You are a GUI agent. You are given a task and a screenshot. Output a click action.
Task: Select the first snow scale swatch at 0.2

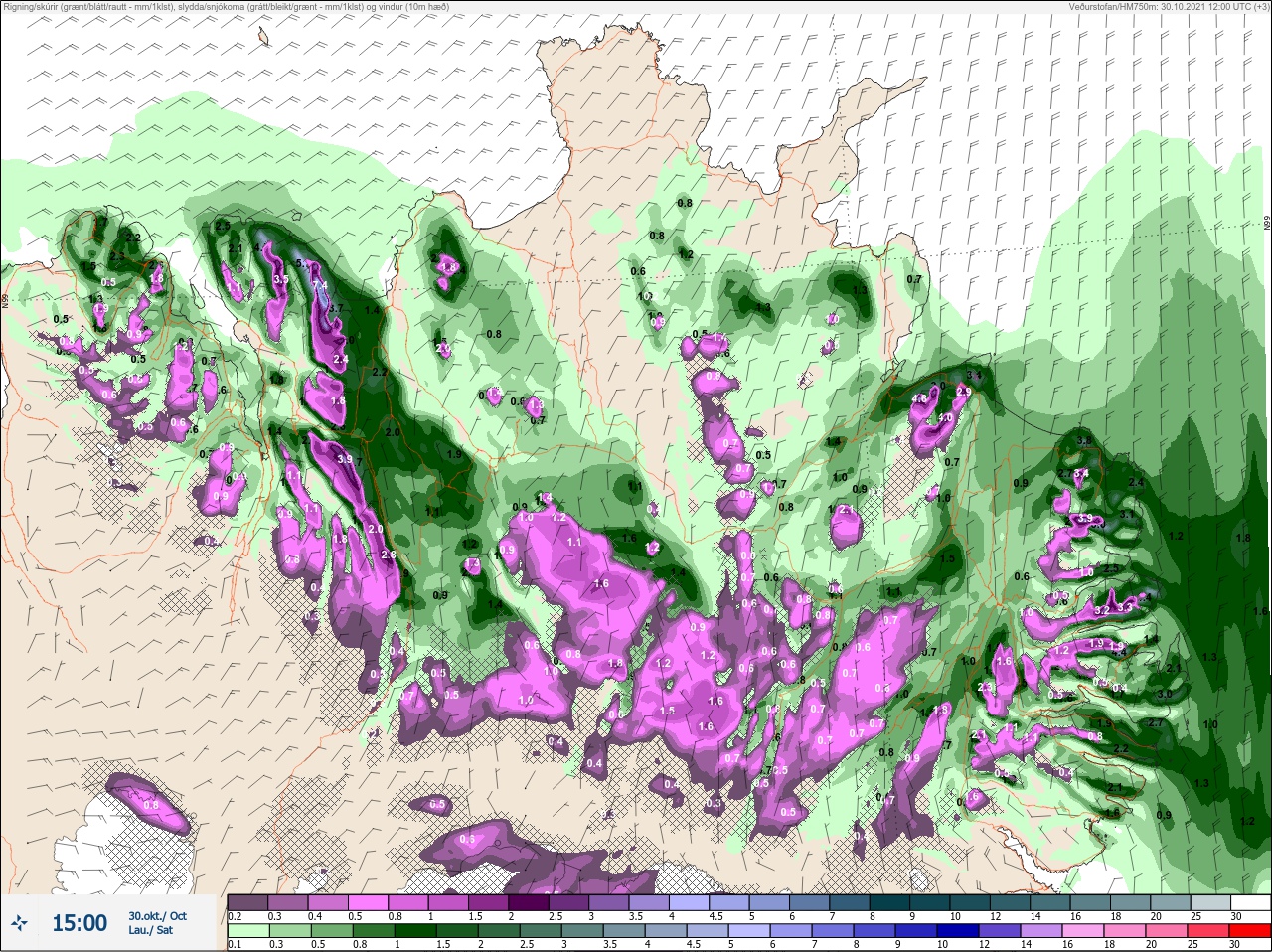(x=247, y=902)
